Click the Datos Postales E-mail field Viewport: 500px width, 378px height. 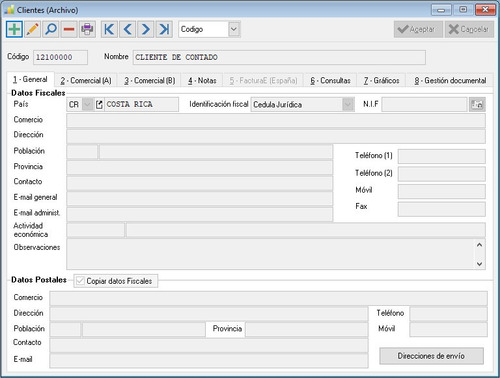tap(209, 361)
